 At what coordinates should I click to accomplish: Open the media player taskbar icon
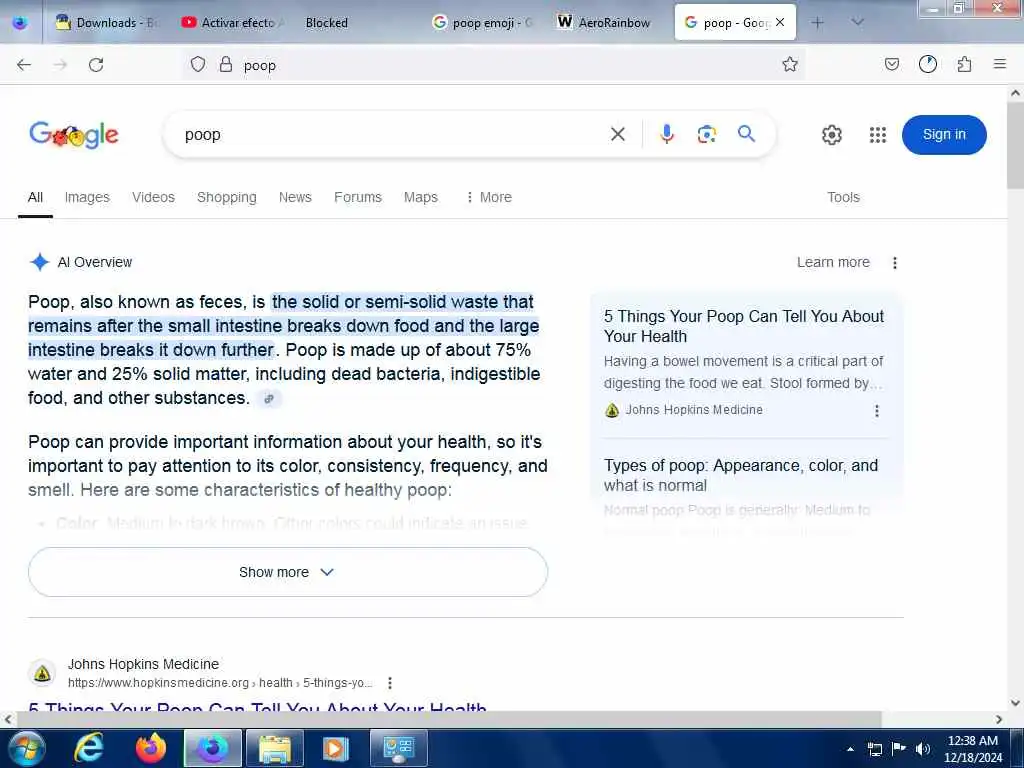[336, 748]
